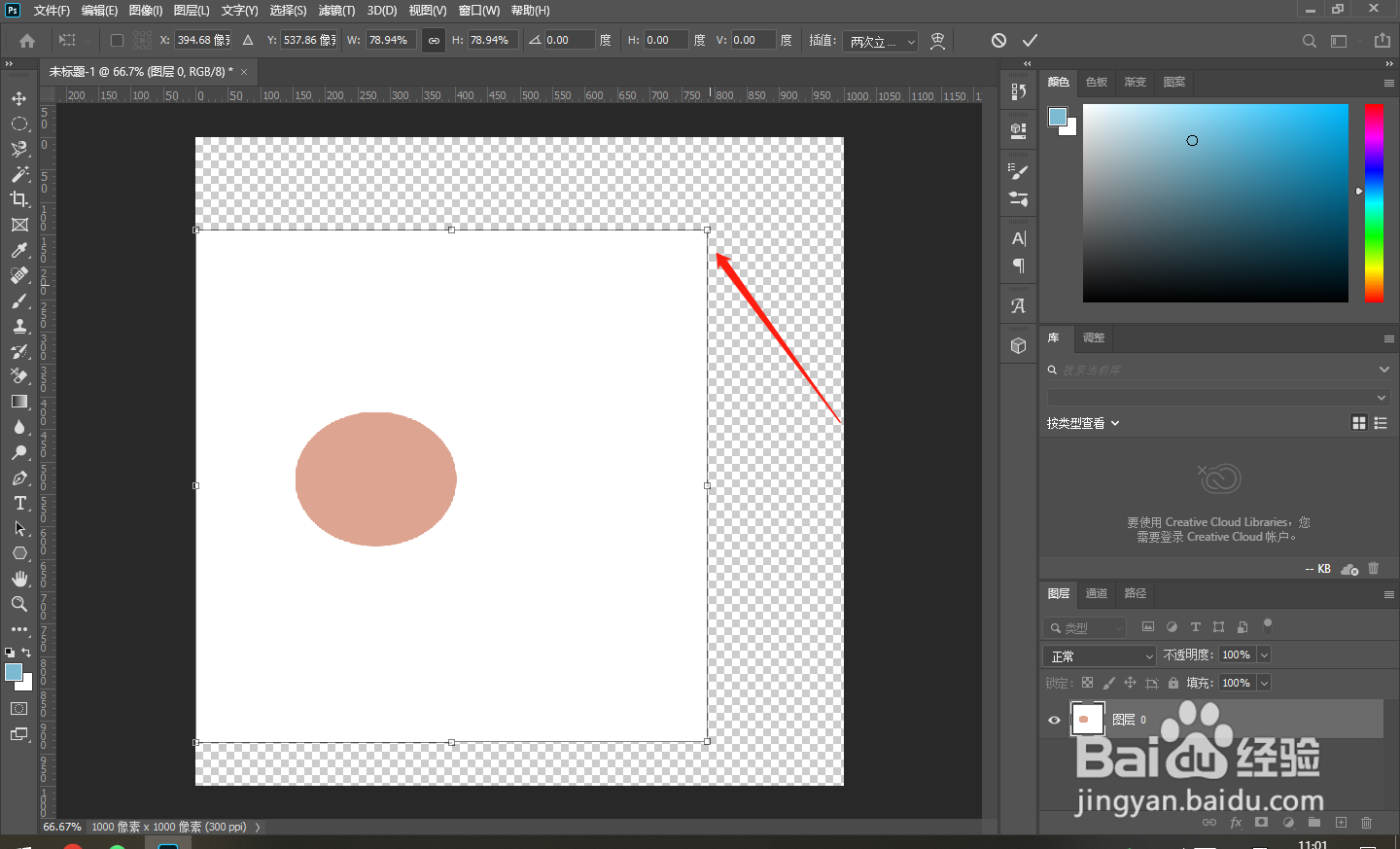Open the 不透明度 opacity dropdown arrow

tap(1264, 654)
